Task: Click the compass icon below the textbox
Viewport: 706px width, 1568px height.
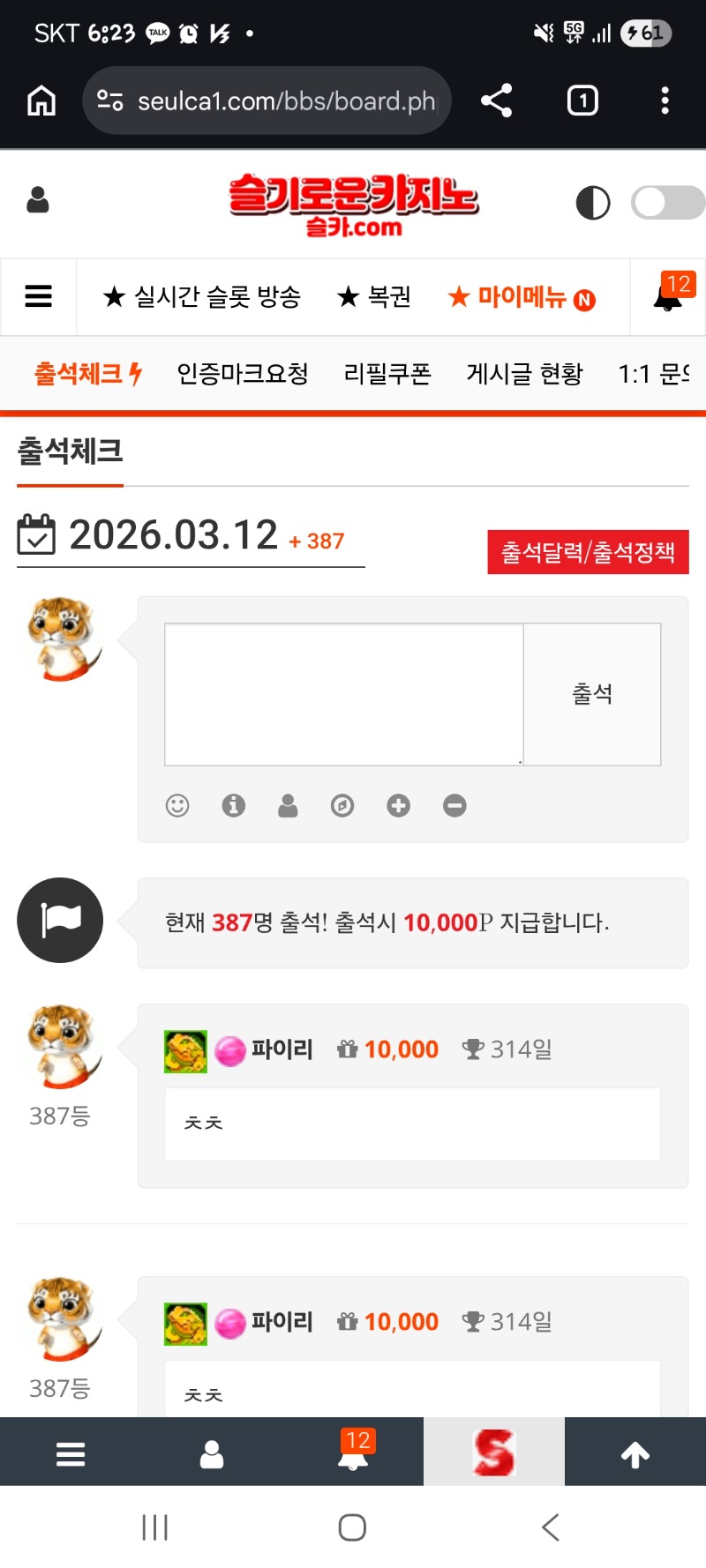Action: tap(342, 805)
